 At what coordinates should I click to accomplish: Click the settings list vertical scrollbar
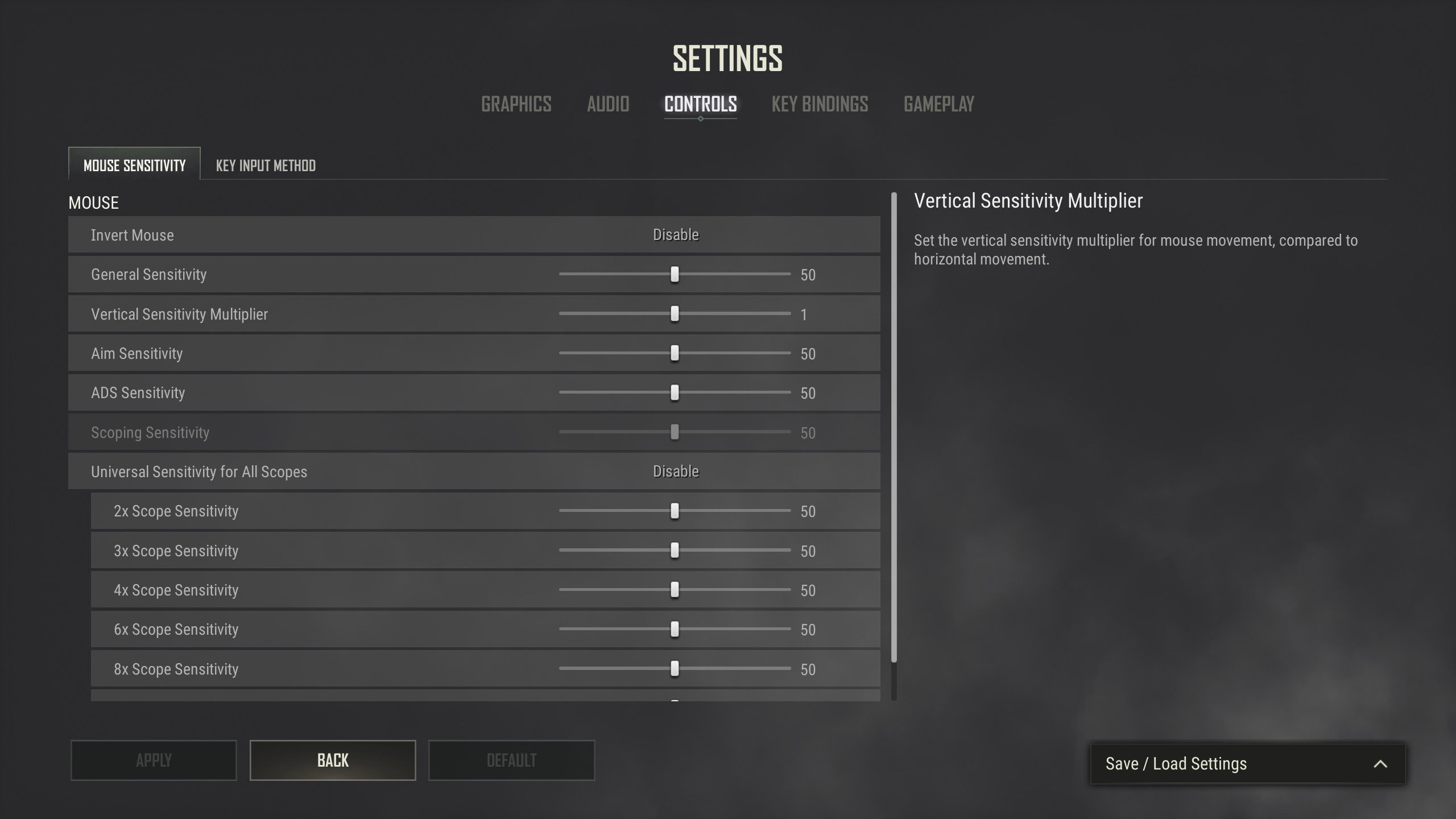click(894, 428)
